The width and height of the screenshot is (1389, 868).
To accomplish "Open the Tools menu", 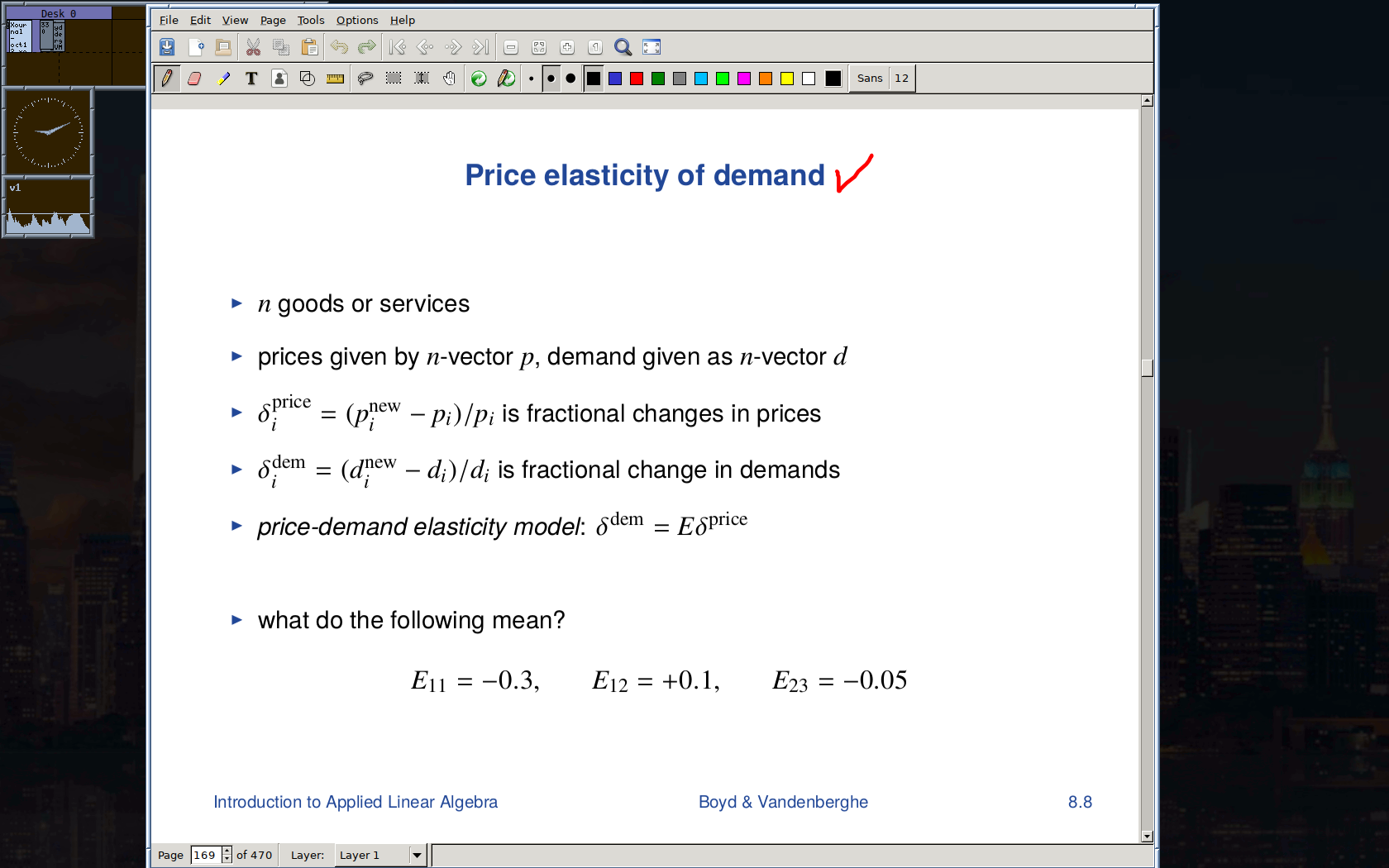I will 311,20.
